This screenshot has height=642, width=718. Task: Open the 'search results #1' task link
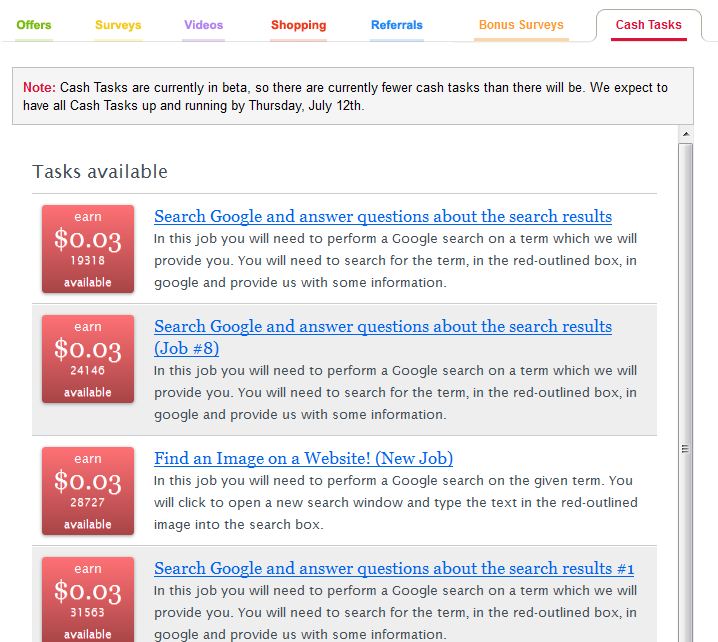coord(394,568)
